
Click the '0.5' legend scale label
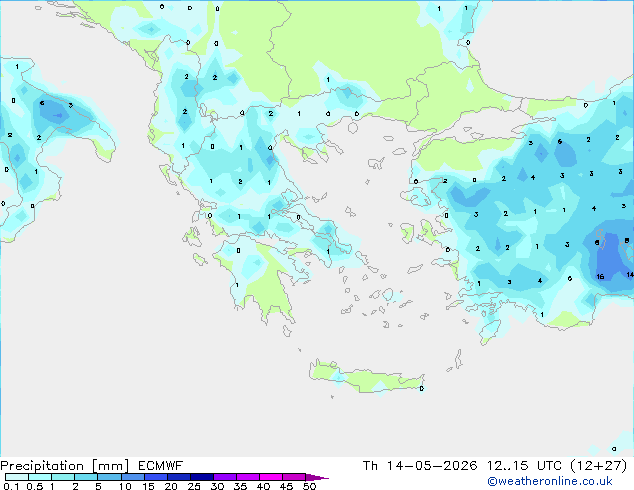click(35, 486)
